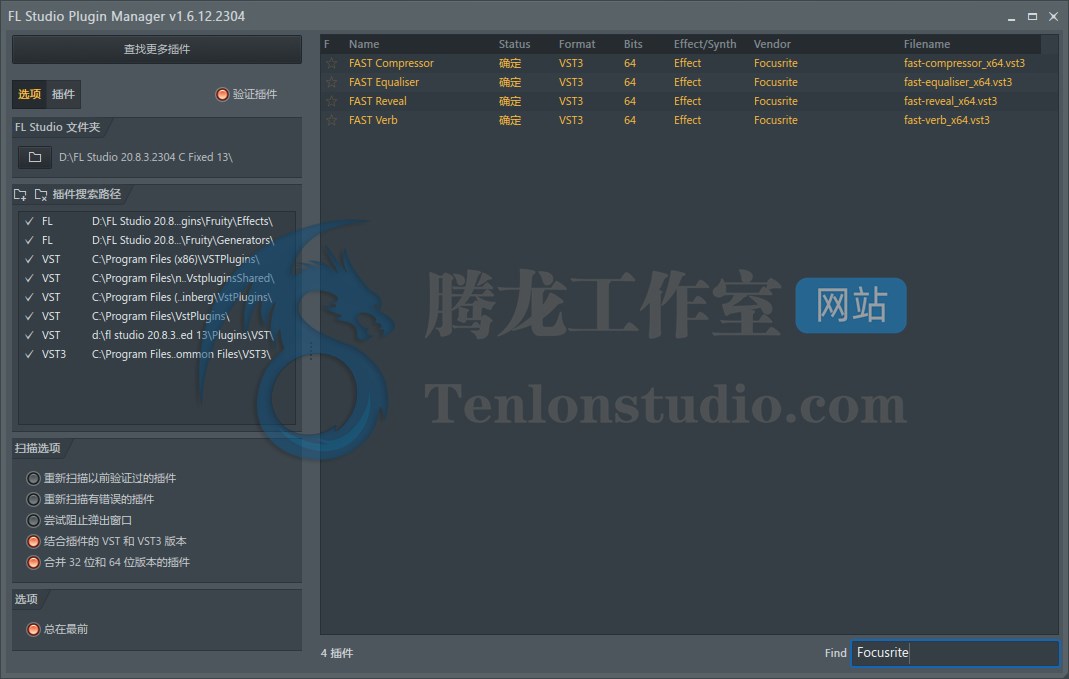Select the Fruity\Effects path text

click(x=182, y=222)
